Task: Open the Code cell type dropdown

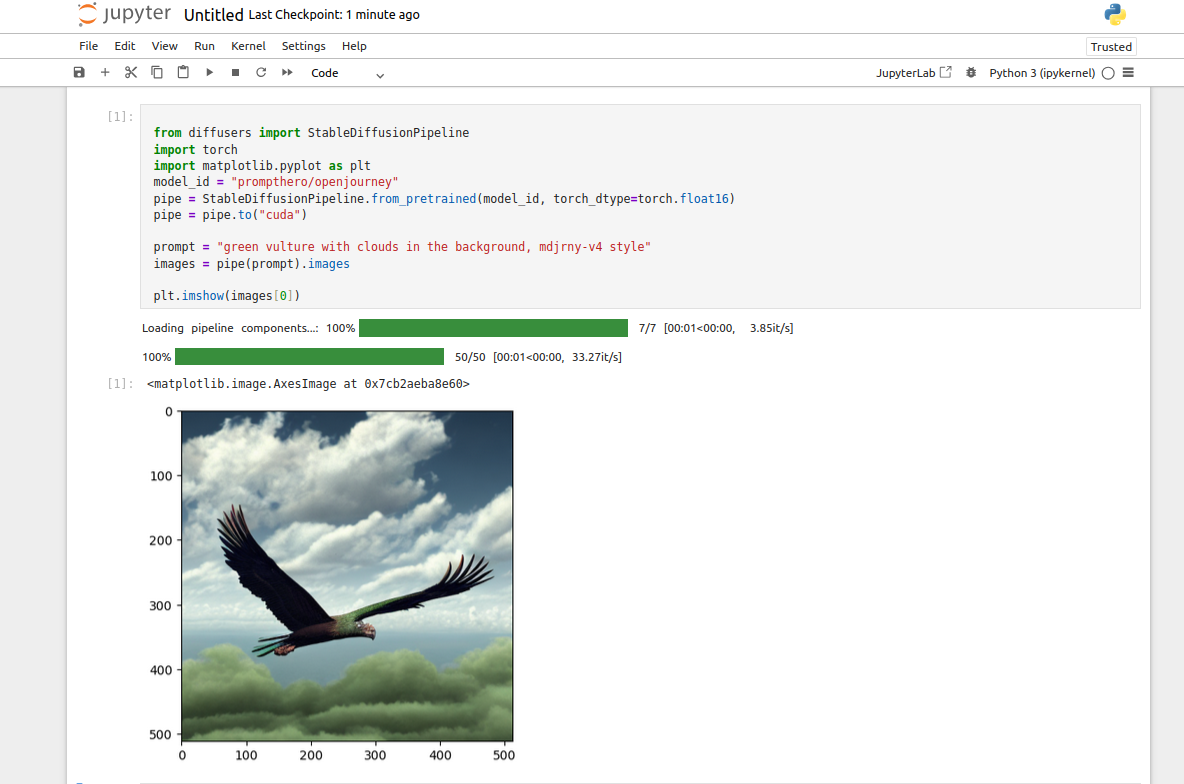Action: pyautogui.click(x=346, y=73)
